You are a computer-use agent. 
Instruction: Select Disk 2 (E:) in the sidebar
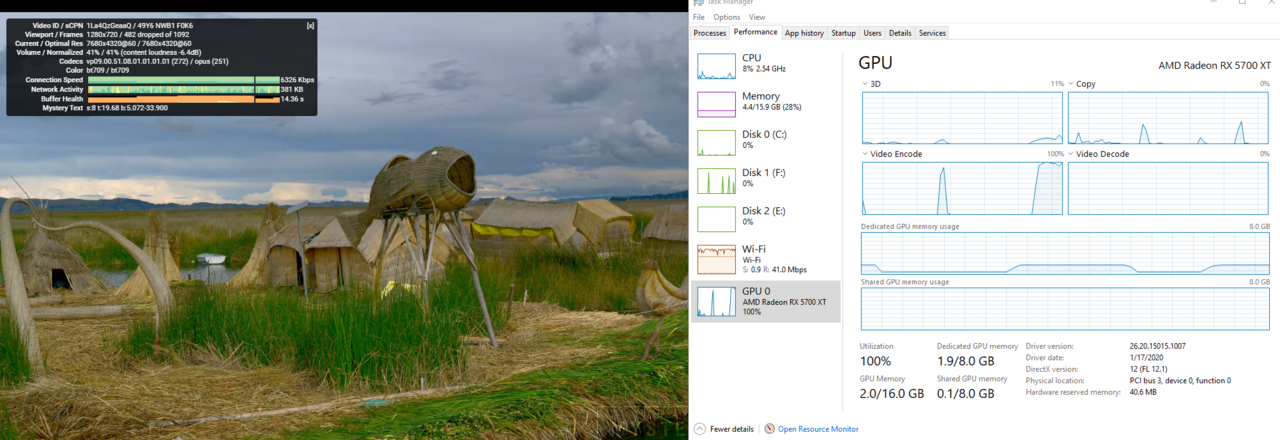pos(766,218)
